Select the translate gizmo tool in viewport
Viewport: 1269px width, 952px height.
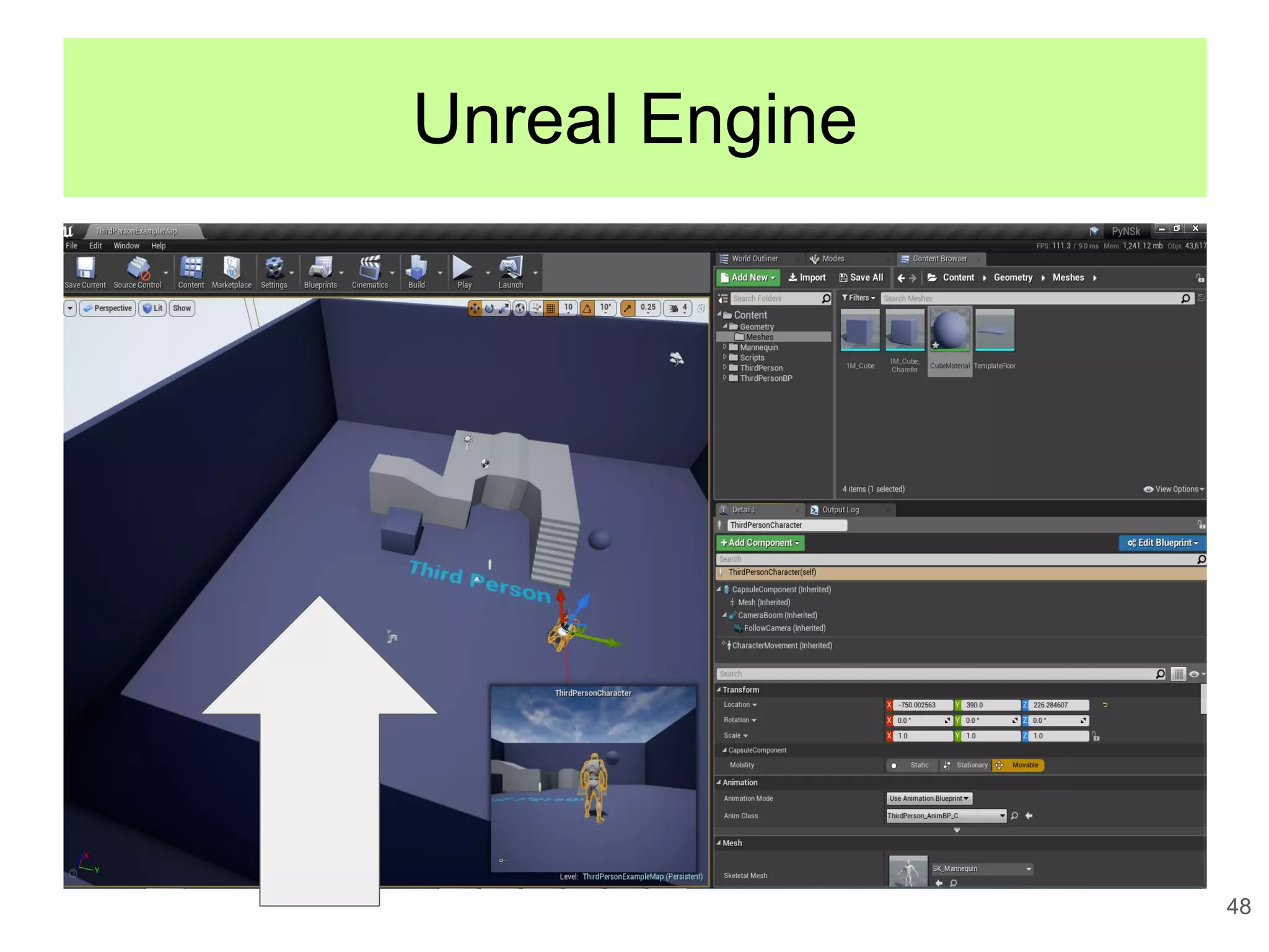475,308
